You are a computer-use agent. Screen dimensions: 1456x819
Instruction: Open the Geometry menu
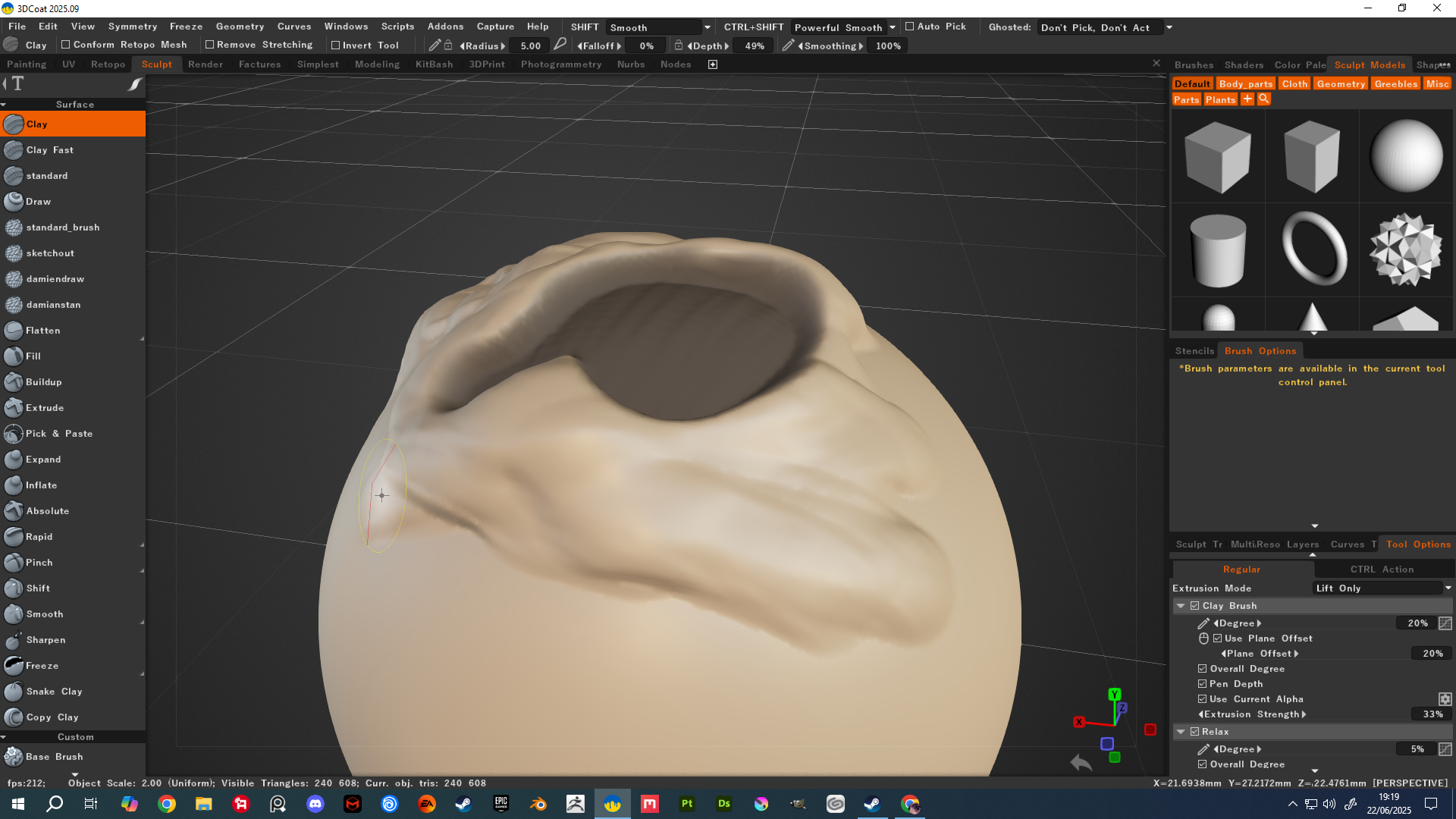coord(240,27)
